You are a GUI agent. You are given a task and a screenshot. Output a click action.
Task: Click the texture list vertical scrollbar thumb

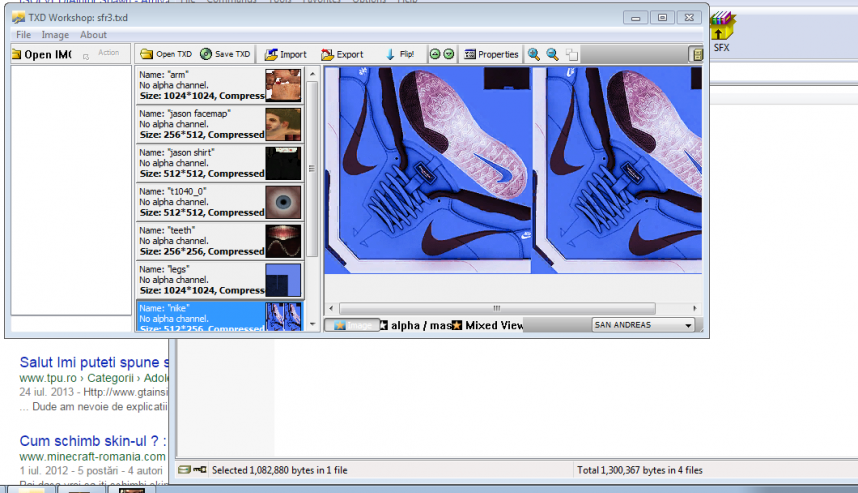(x=312, y=169)
